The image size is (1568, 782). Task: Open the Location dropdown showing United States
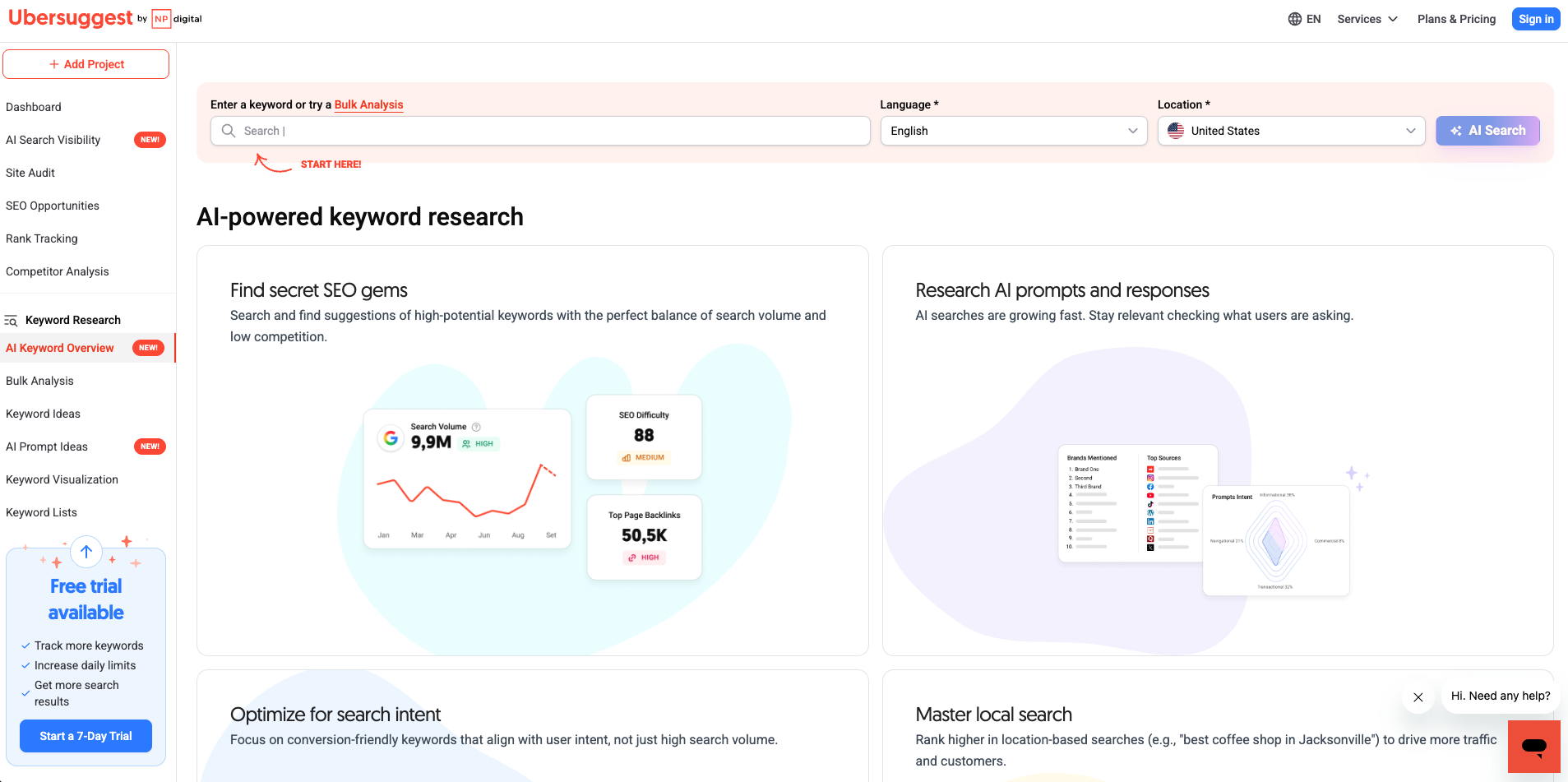point(1291,131)
